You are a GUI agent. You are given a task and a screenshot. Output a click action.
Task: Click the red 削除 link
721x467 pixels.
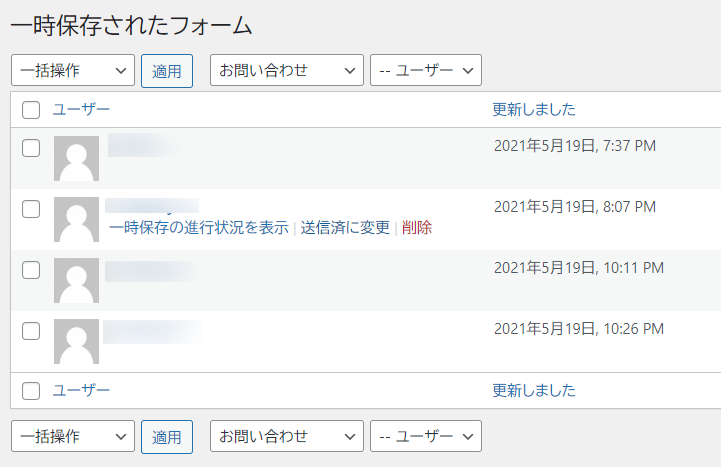coord(417,228)
